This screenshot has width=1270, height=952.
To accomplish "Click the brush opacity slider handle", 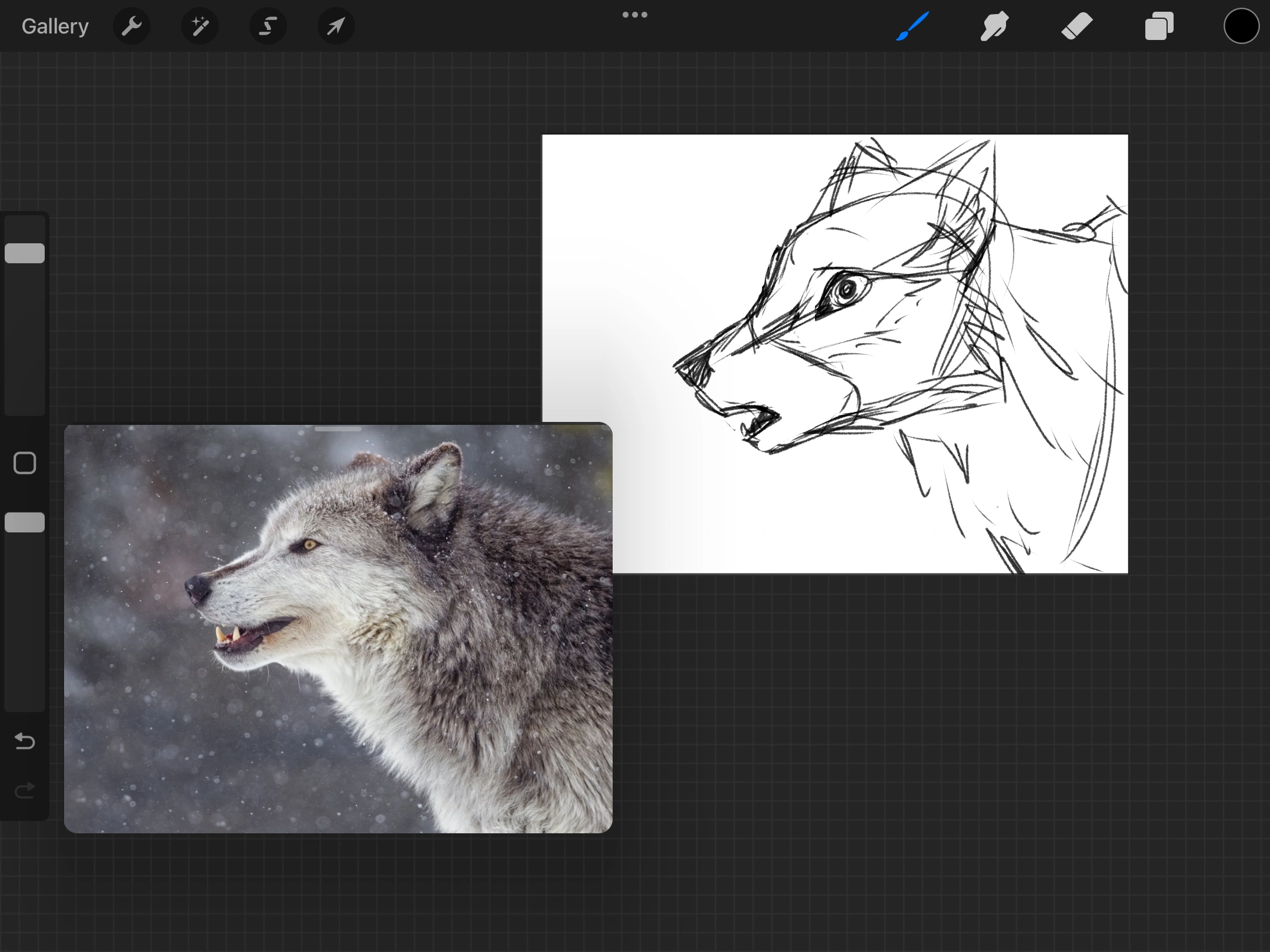I will (25, 522).
